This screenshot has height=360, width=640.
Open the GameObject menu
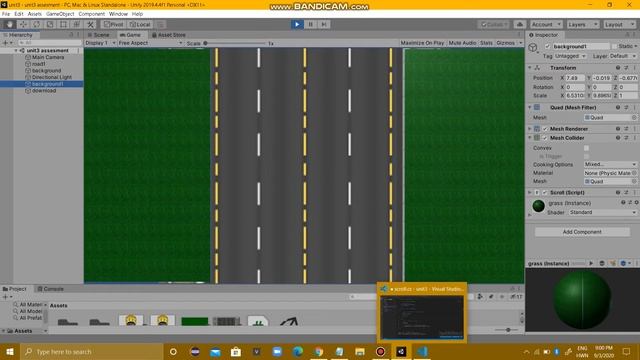(60, 14)
